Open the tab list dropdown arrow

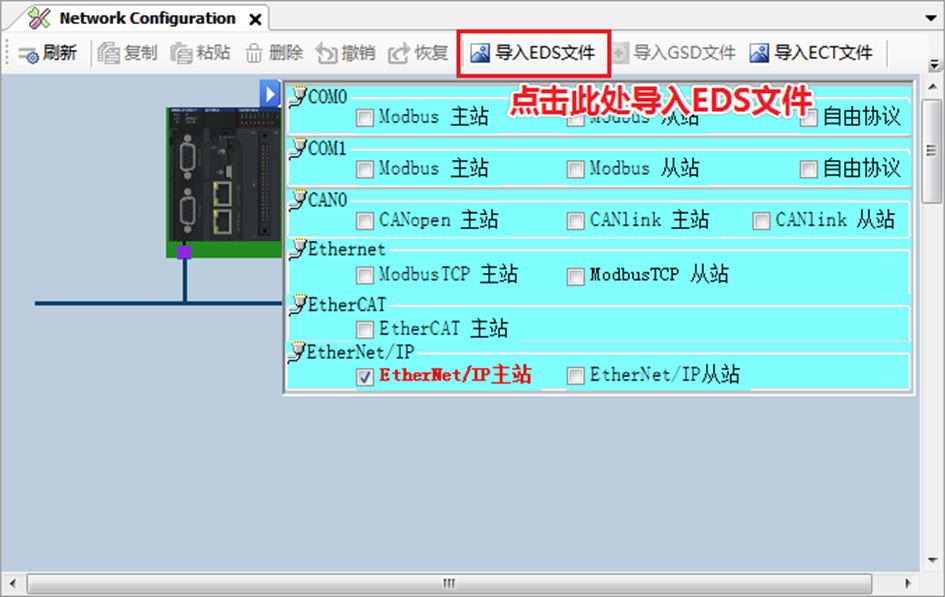(931, 18)
